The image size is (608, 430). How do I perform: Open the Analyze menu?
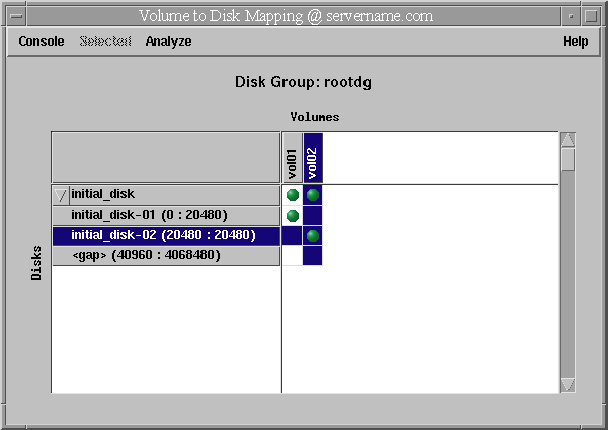click(x=168, y=42)
